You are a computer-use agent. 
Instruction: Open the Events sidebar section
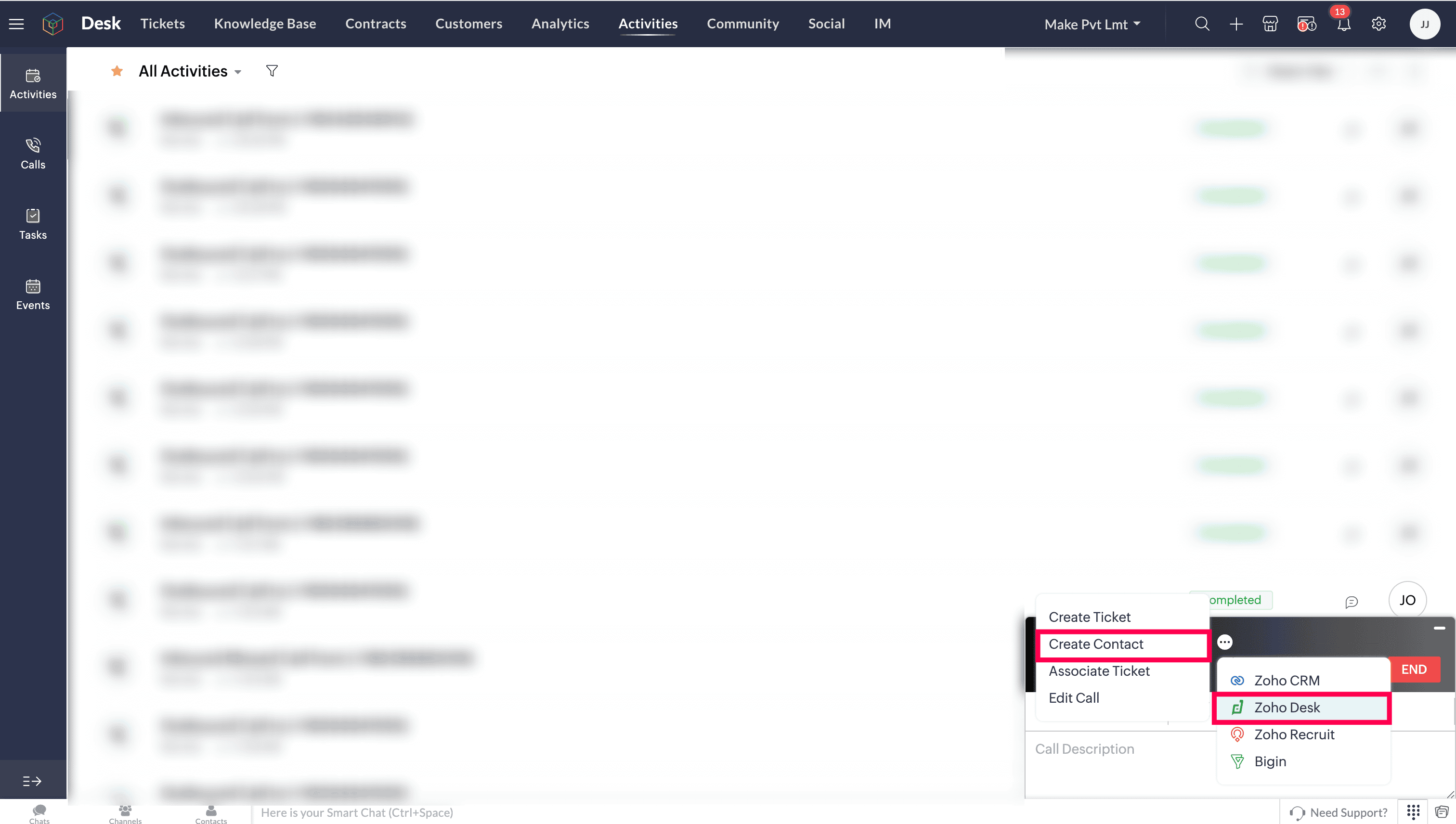tap(33, 294)
